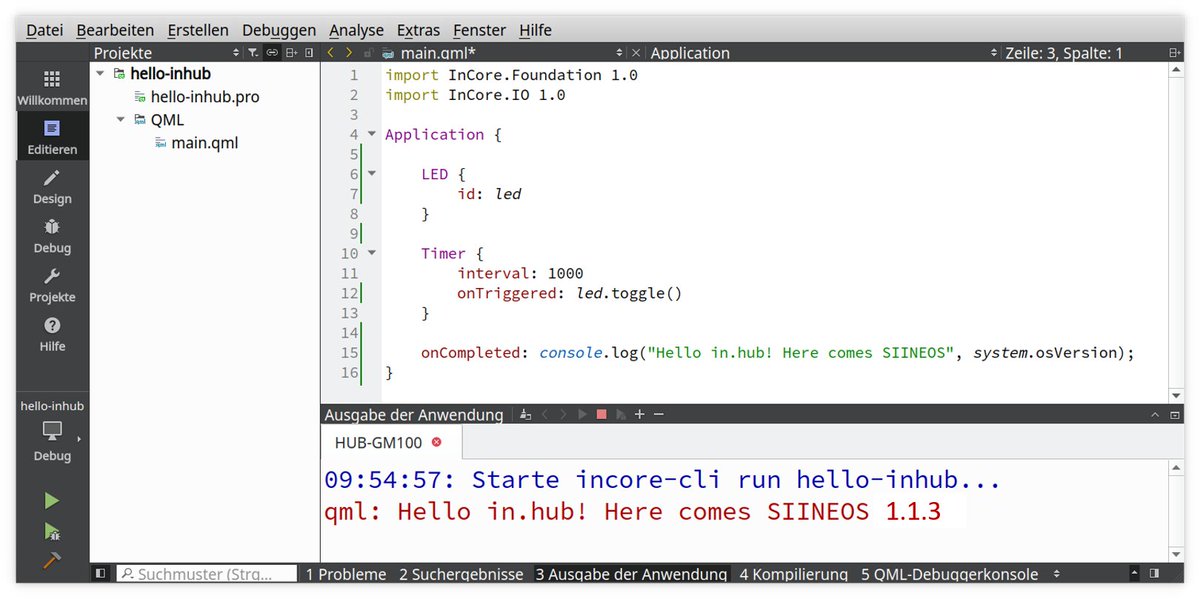
Task: Open Debug mode in sidebar
Action: [x=52, y=236]
